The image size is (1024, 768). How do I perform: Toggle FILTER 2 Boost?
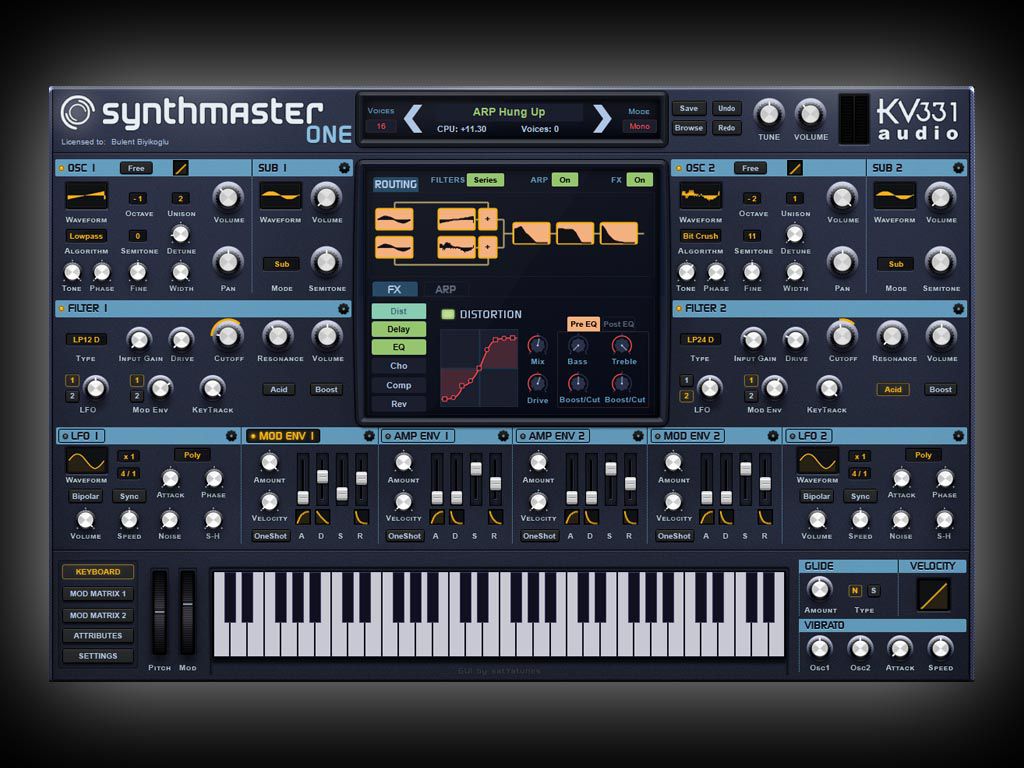pyautogui.click(x=940, y=389)
